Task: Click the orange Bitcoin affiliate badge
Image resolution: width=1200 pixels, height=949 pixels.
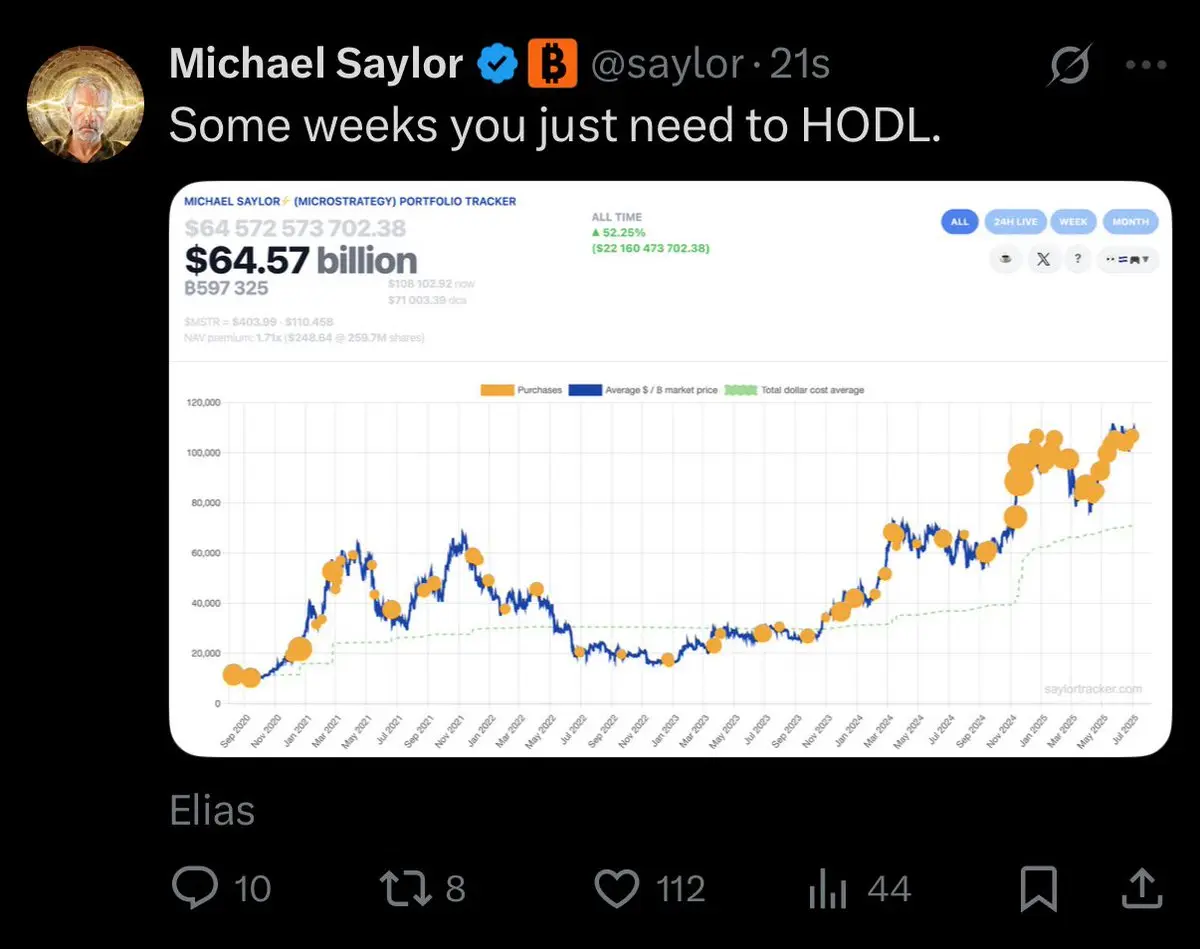Action: click(553, 65)
